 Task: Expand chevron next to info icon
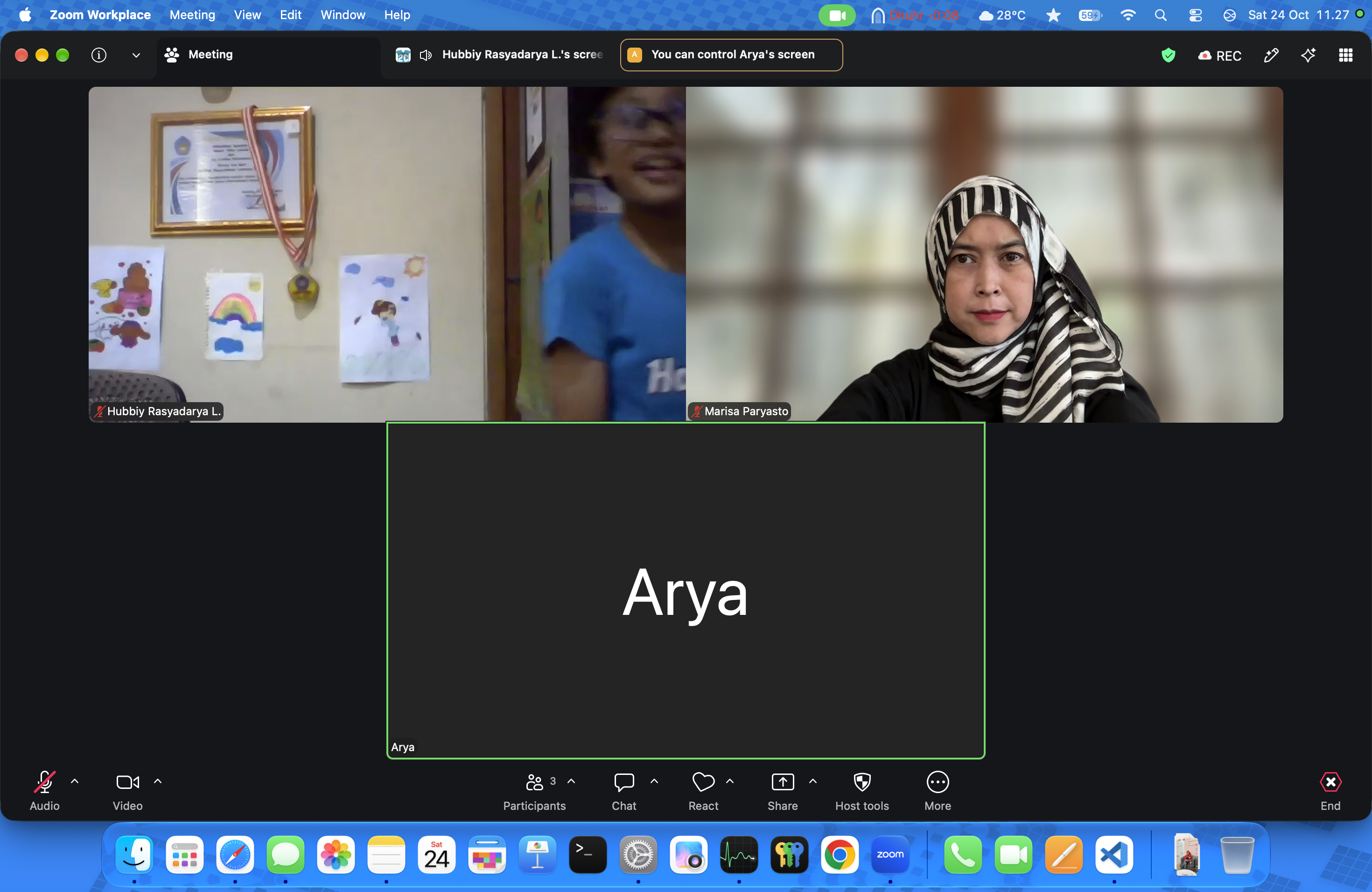[x=136, y=56]
